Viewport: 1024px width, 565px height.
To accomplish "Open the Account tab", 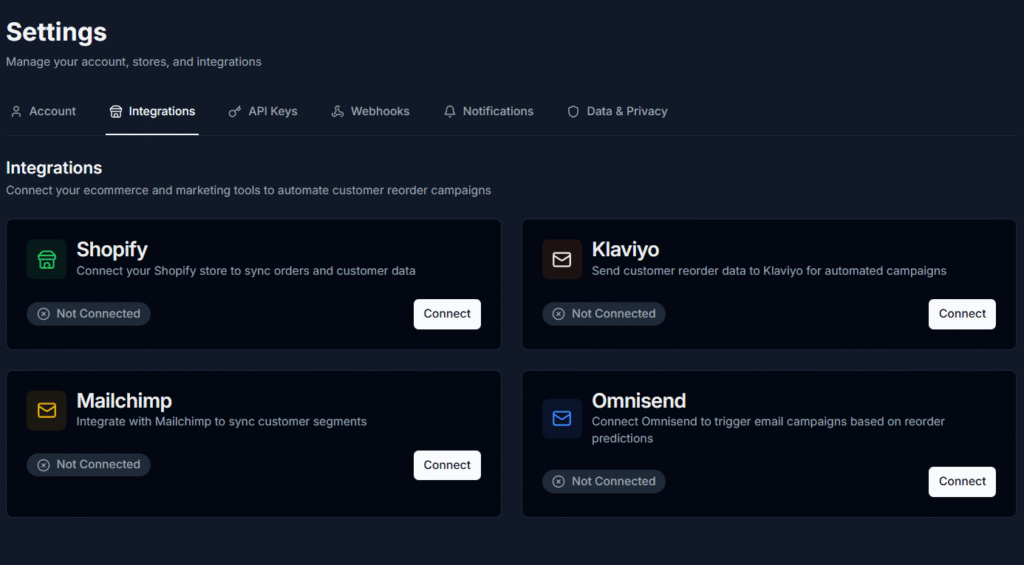I will point(43,112).
